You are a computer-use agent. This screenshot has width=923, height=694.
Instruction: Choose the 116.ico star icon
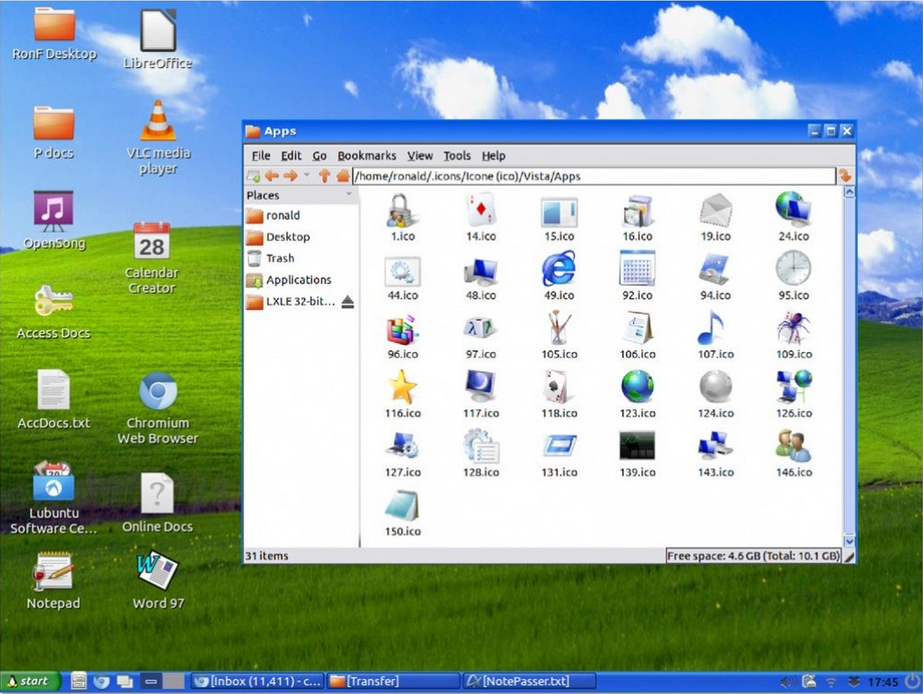(x=403, y=387)
